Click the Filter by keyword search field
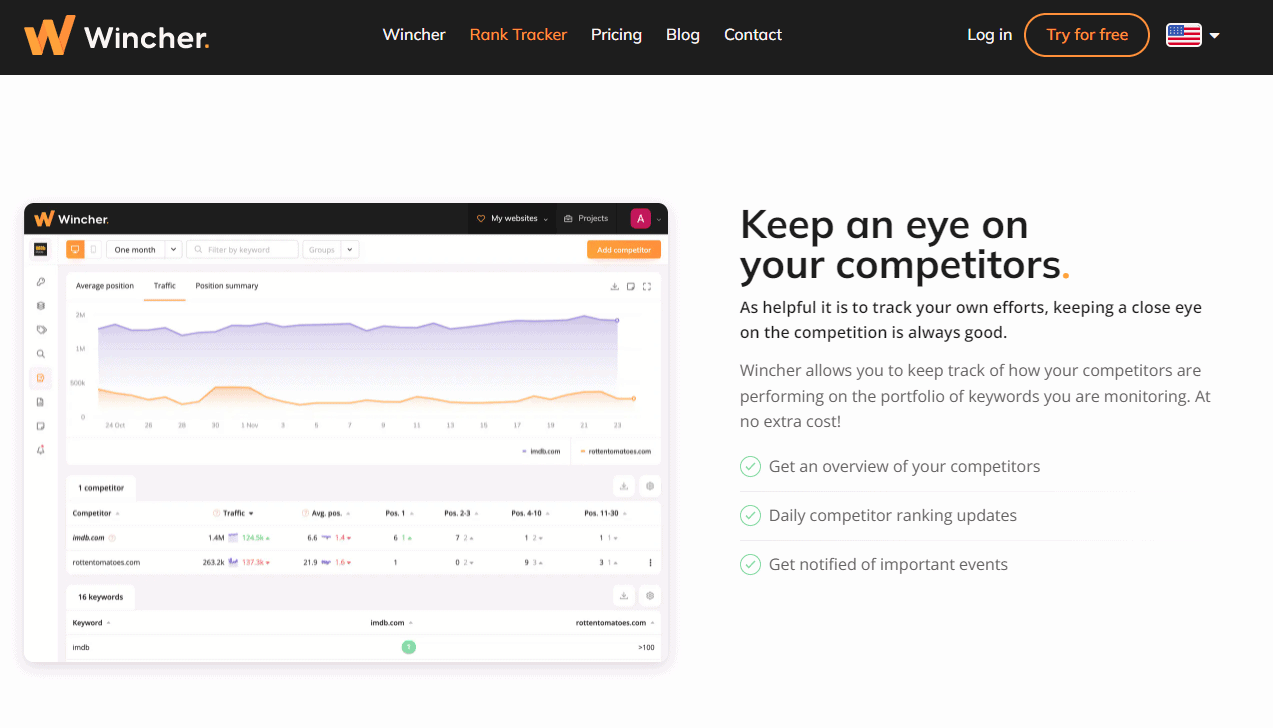Screen dimensions: 1273x728 click(242, 250)
